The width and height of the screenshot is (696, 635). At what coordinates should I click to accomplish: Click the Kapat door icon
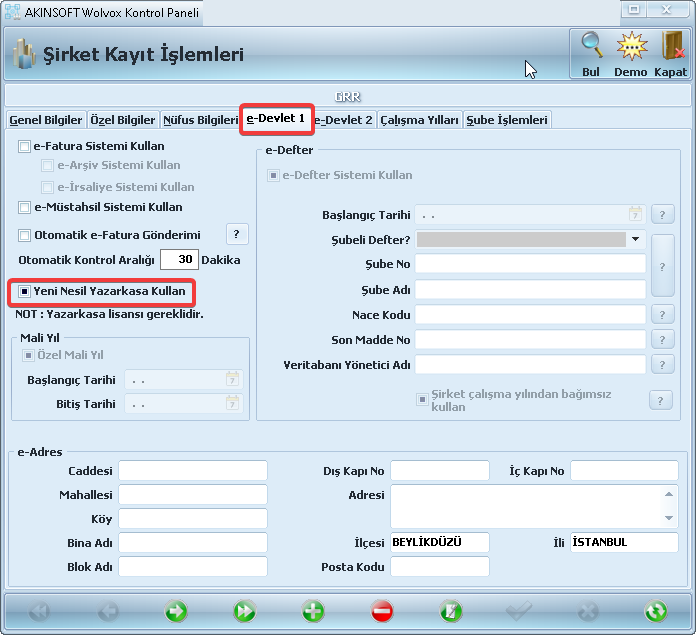coord(672,45)
